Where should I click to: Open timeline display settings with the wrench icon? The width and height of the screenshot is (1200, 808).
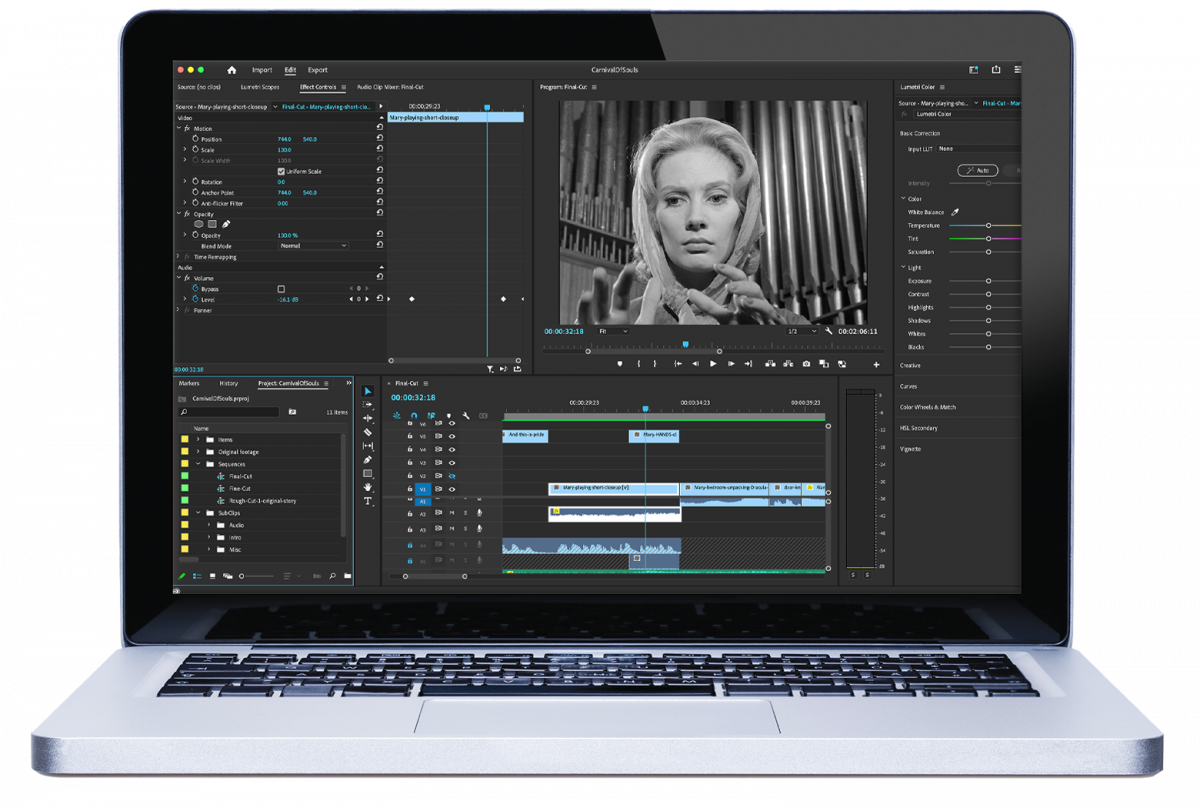466,415
